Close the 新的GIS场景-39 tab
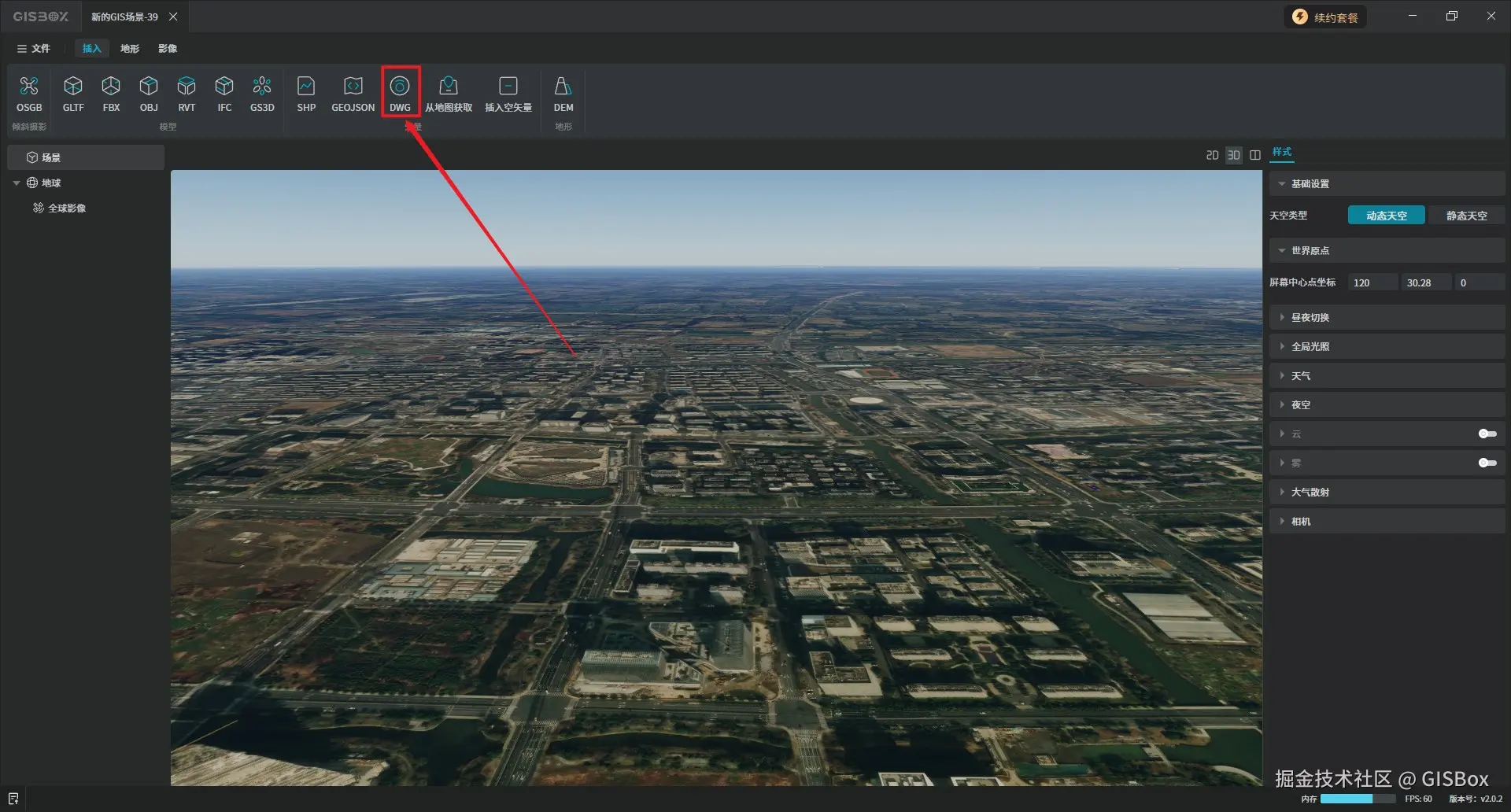Screen dimensions: 1511x812 [x=173, y=17]
